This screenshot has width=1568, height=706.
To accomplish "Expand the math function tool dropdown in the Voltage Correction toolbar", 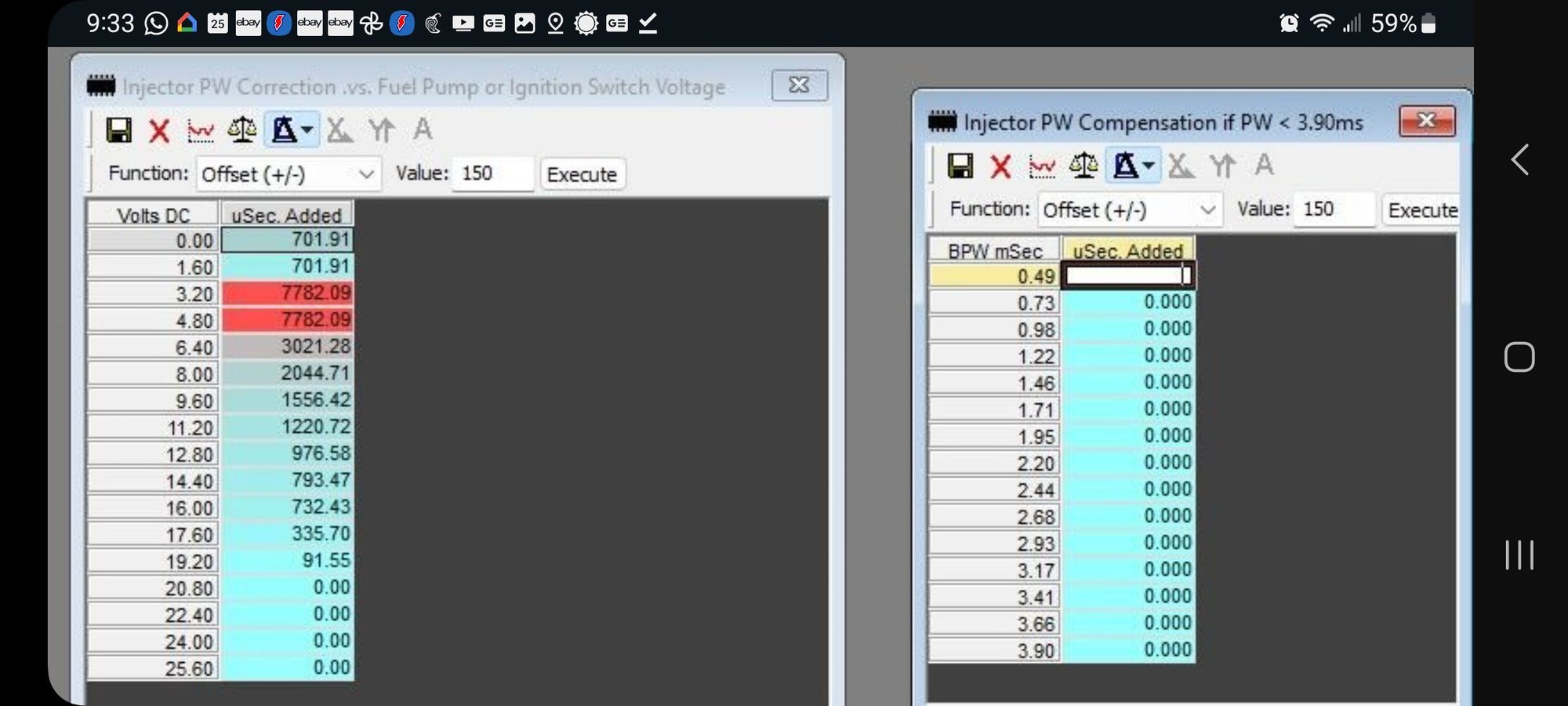I will point(307,130).
